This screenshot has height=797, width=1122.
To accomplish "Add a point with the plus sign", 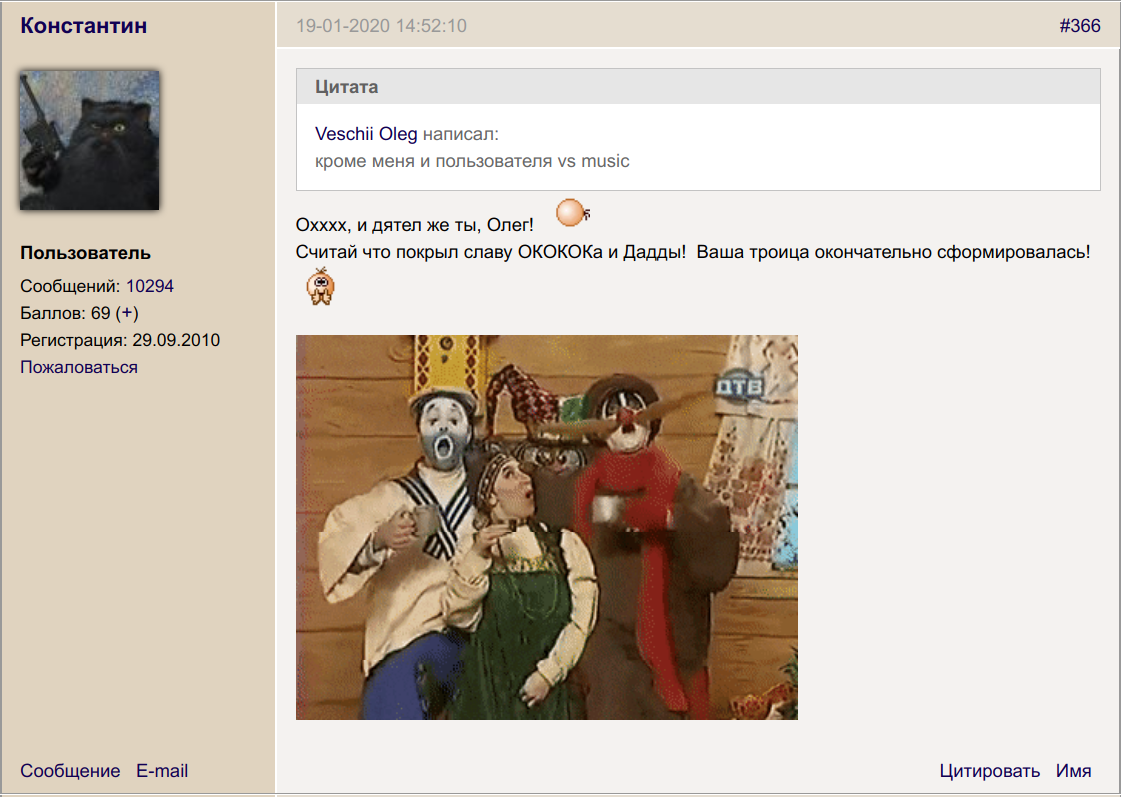I will 127,313.
